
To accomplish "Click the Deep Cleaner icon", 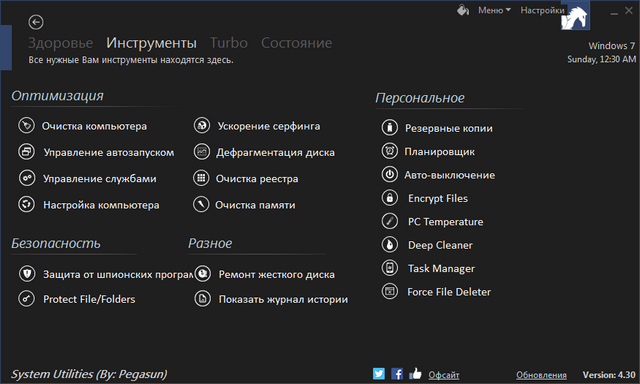I will tap(390, 244).
